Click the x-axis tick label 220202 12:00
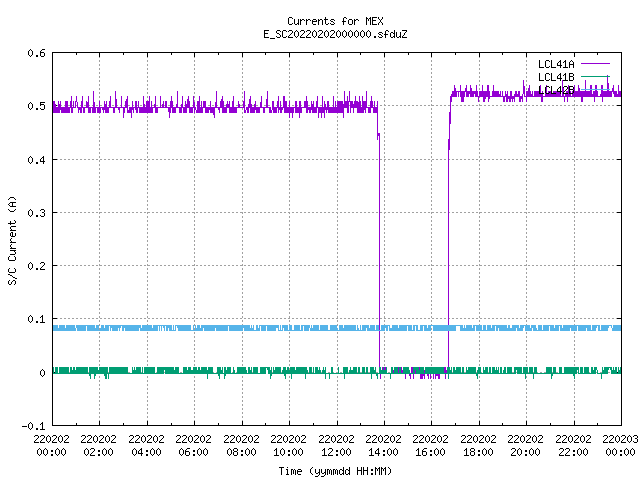The height and width of the screenshot is (480, 640). 336,445
